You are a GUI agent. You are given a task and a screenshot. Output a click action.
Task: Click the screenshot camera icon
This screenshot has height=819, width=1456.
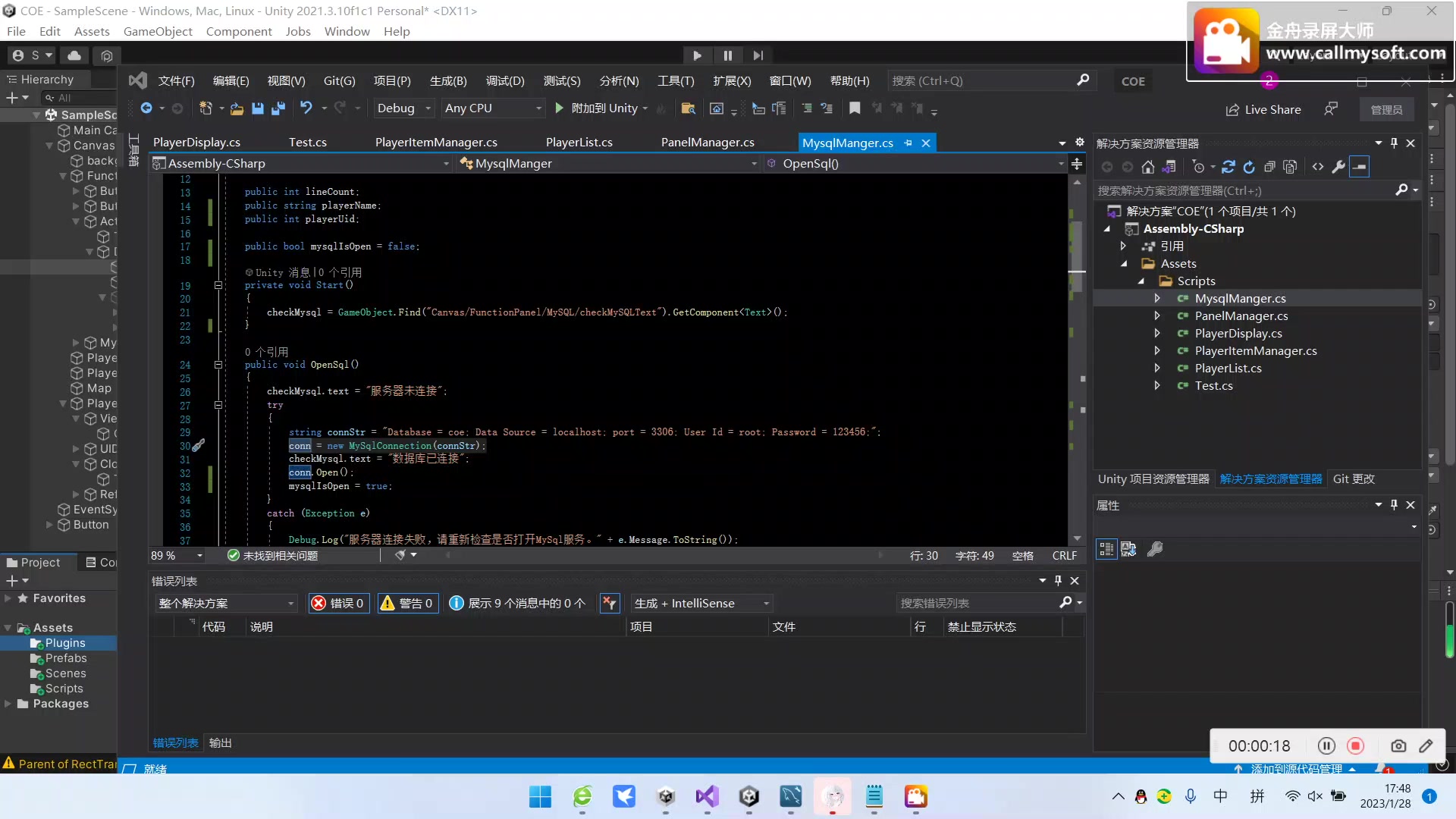coord(1398,745)
